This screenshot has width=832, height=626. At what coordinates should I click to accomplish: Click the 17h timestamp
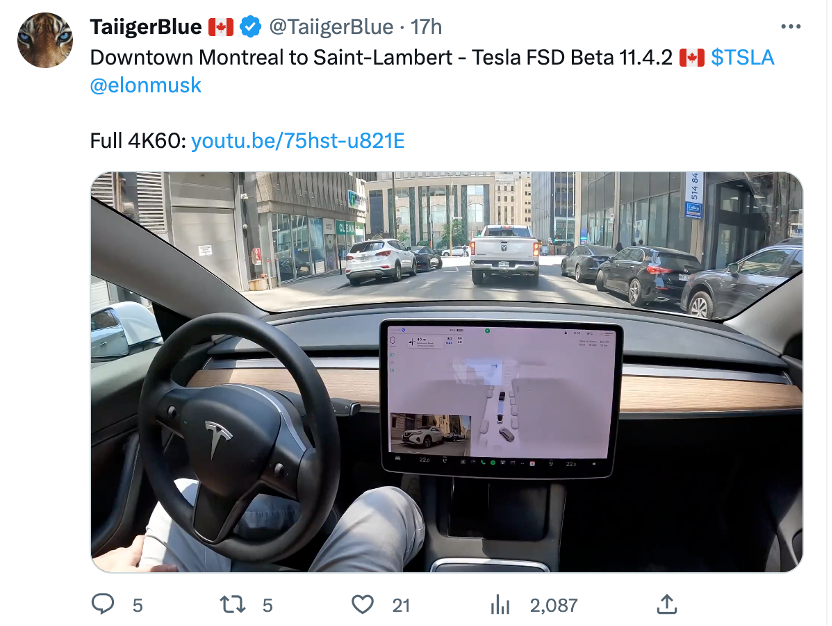click(426, 27)
